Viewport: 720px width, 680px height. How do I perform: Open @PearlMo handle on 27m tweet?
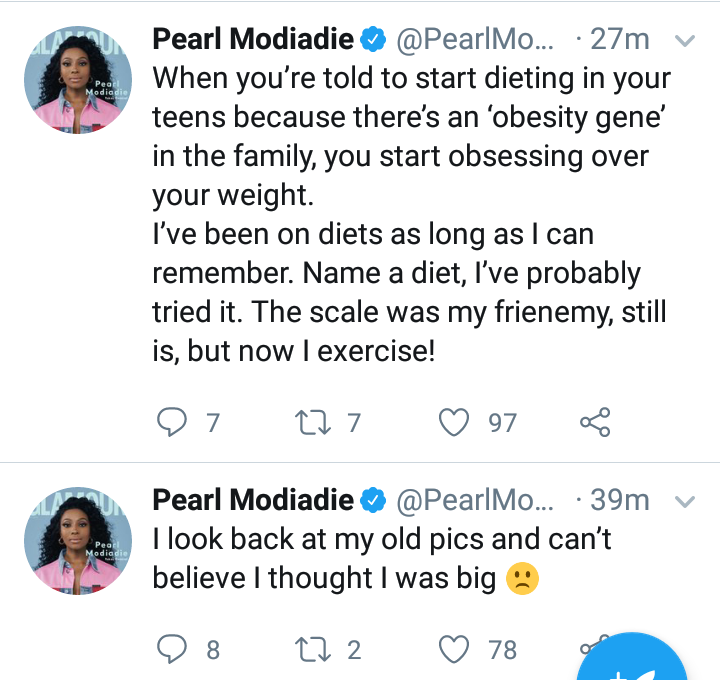pos(475,39)
